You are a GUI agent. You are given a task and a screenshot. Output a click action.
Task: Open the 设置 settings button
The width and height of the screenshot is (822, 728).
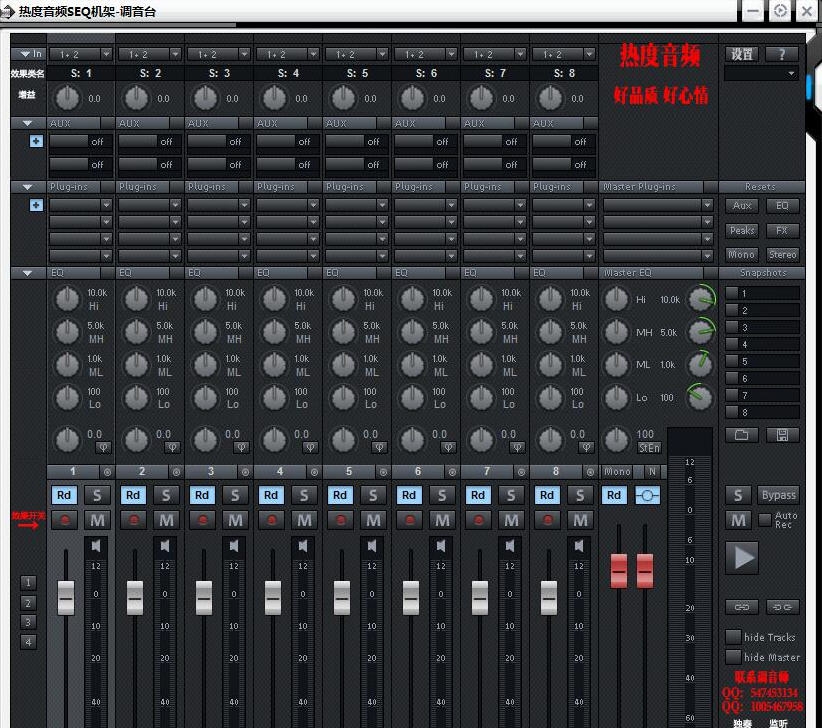coord(741,54)
